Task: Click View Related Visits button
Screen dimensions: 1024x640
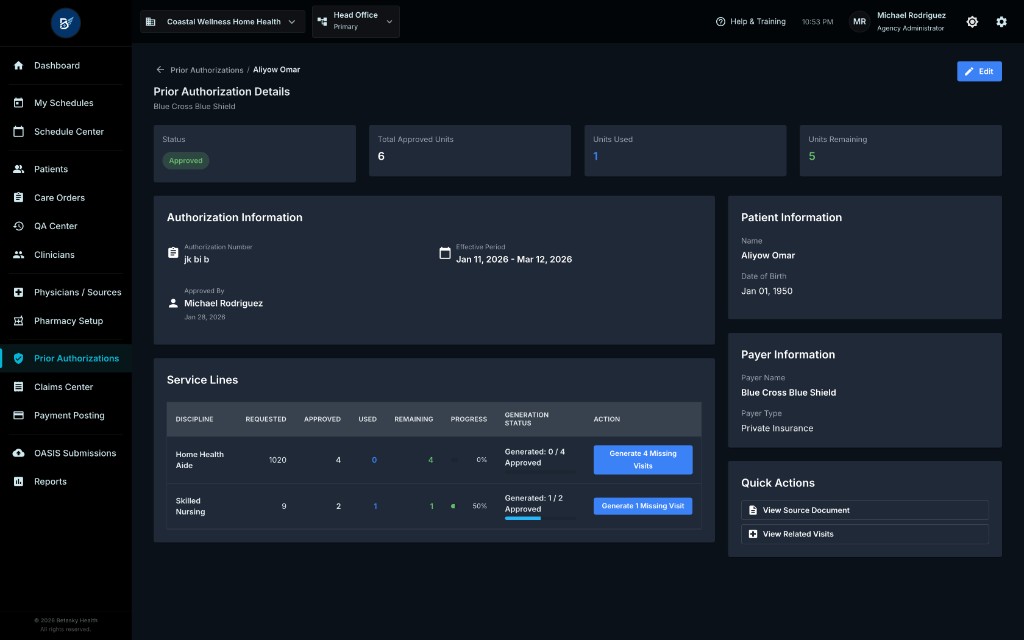Action: tap(865, 534)
